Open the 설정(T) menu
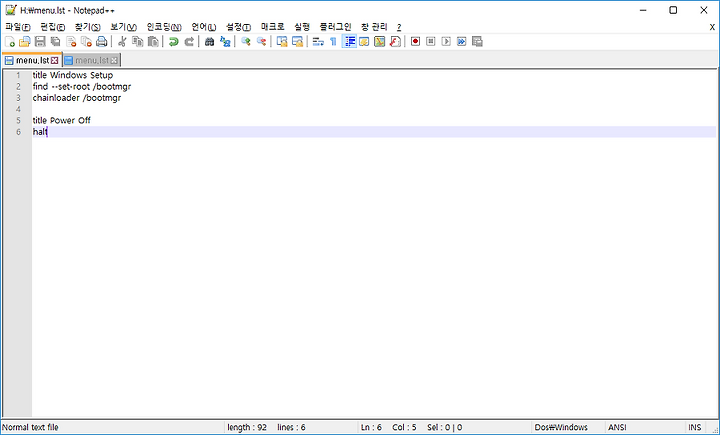The width and height of the screenshot is (720, 435). point(238,27)
